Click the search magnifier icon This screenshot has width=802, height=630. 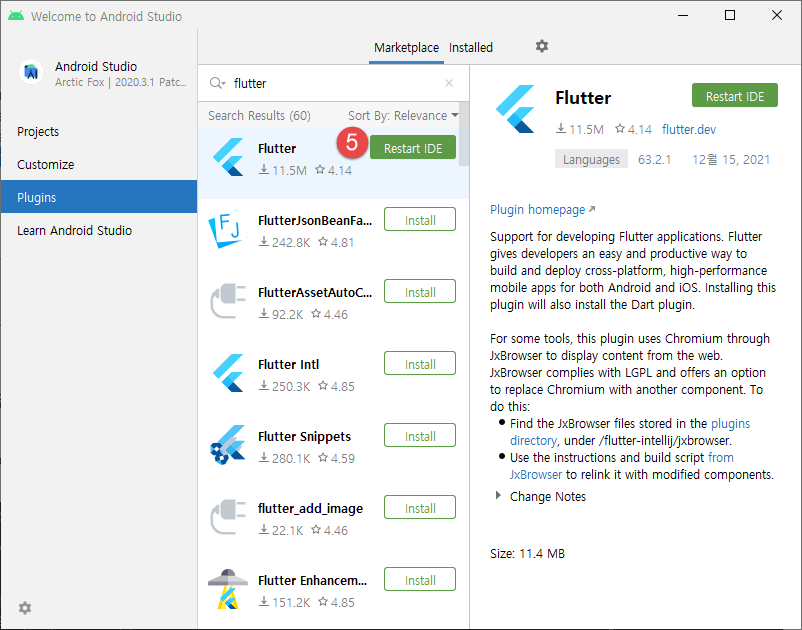217,83
